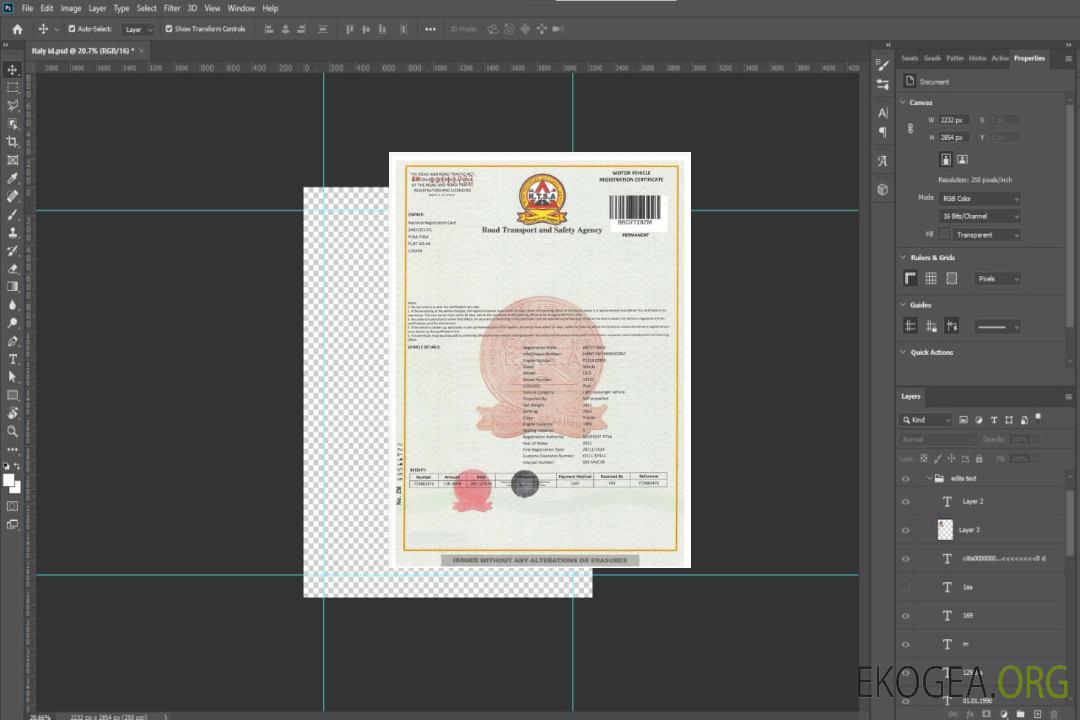Switch to the Swatches panel tab
Image resolution: width=1080 pixels, height=720 pixels.
[x=909, y=58]
